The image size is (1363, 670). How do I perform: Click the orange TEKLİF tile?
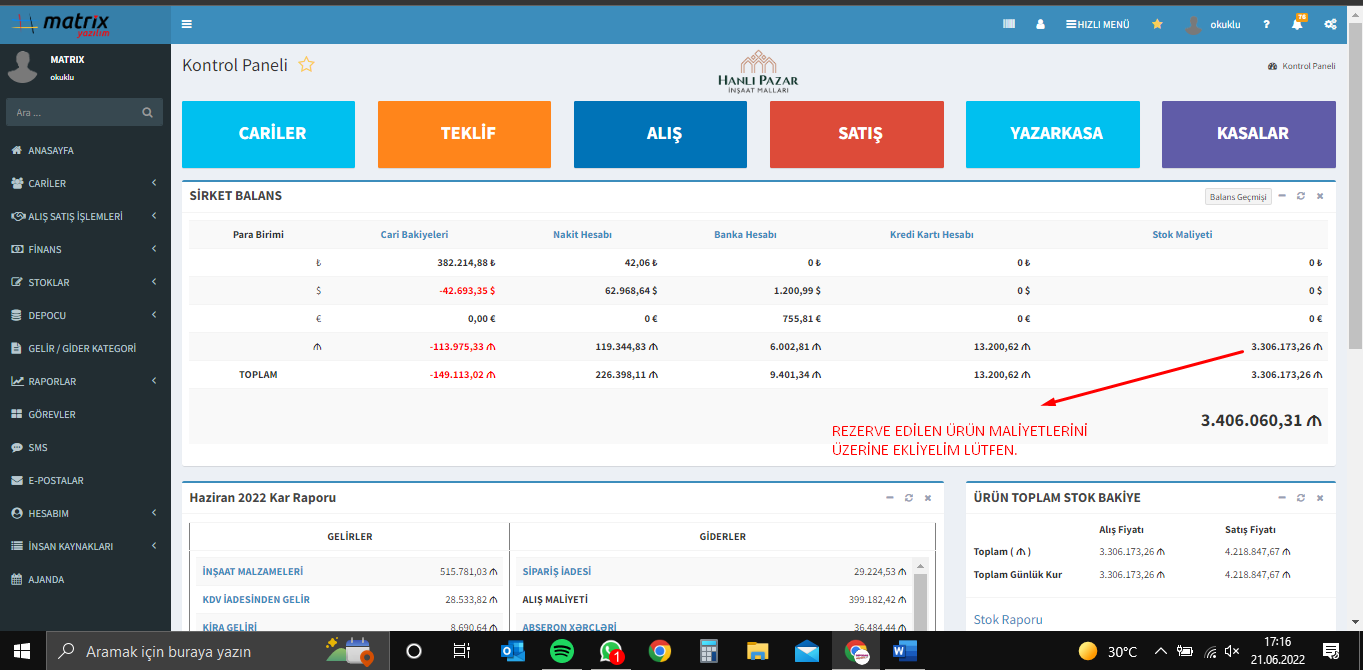point(464,133)
